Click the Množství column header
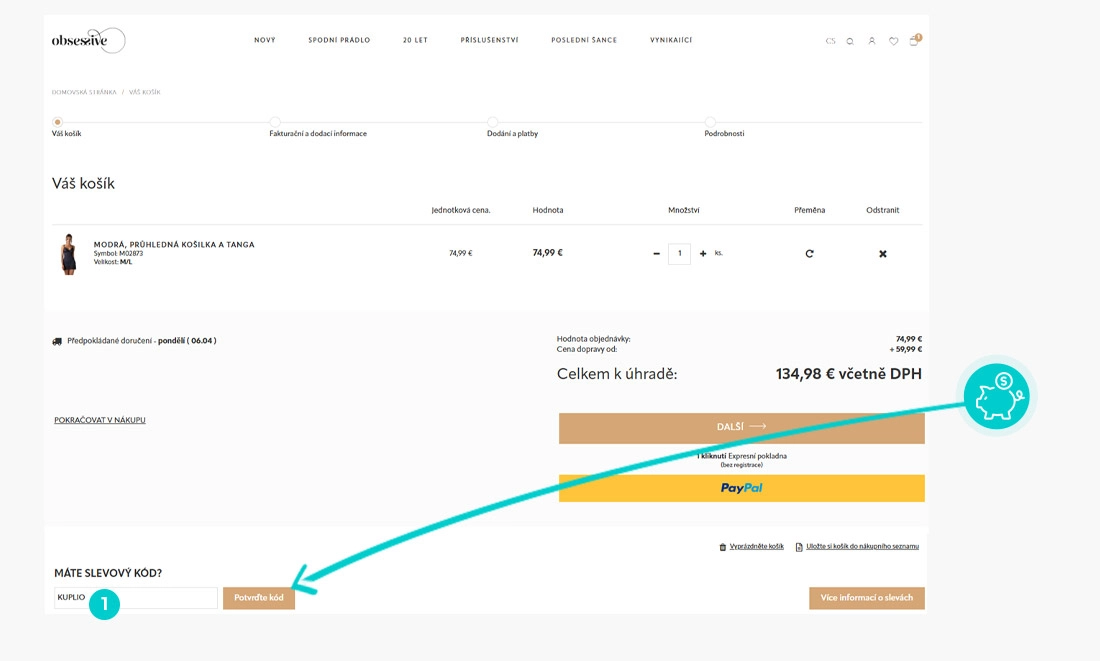The width and height of the screenshot is (1100, 661). pyautogui.click(x=683, y=210)
